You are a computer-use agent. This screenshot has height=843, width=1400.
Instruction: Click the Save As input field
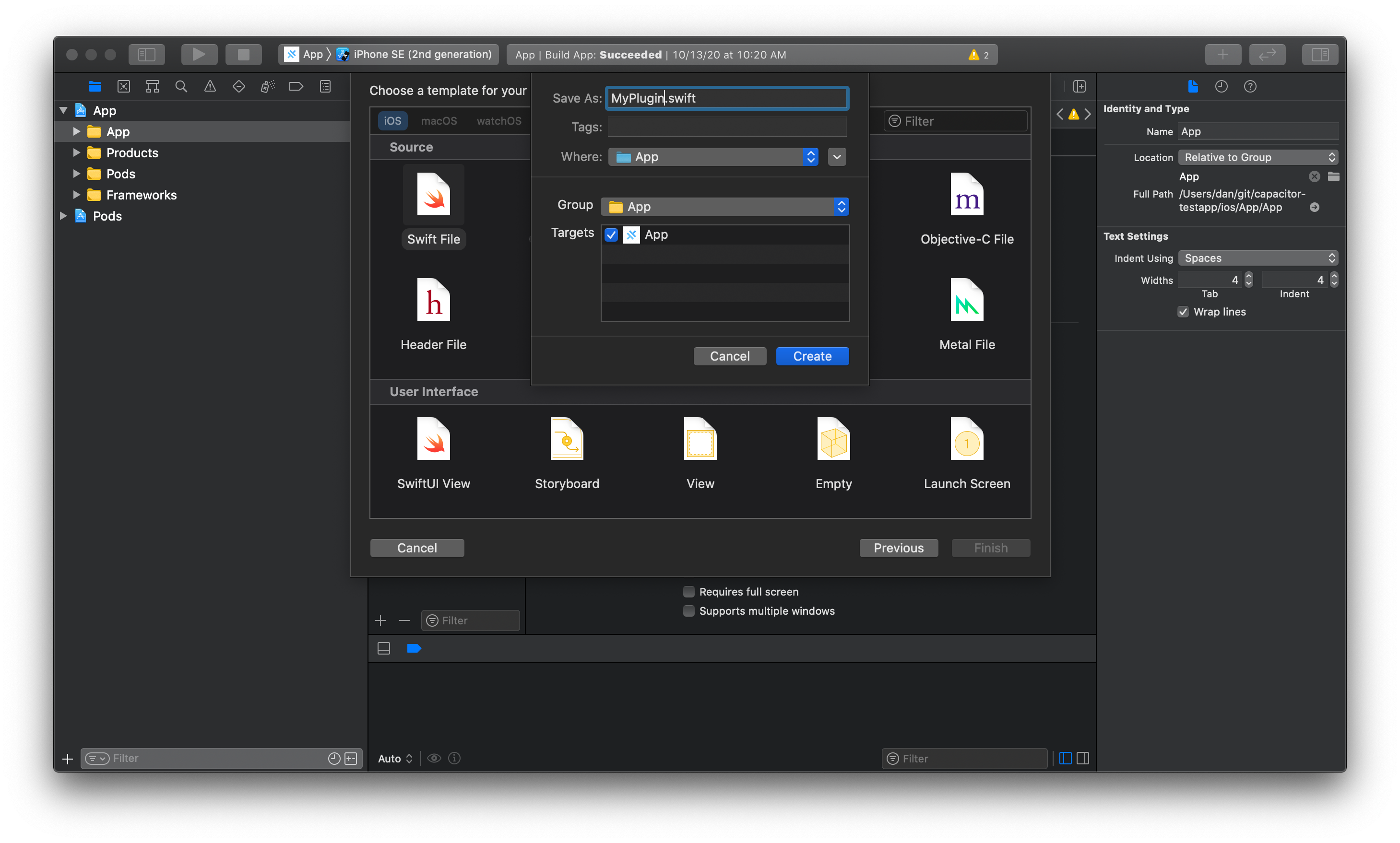[x=727, y=98]
